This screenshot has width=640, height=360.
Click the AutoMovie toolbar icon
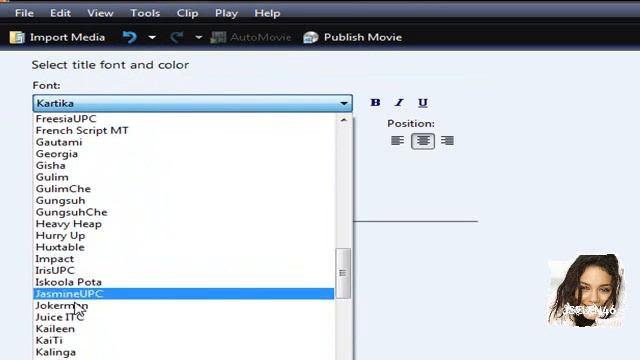pyautogui.click(x=218, y=38)
